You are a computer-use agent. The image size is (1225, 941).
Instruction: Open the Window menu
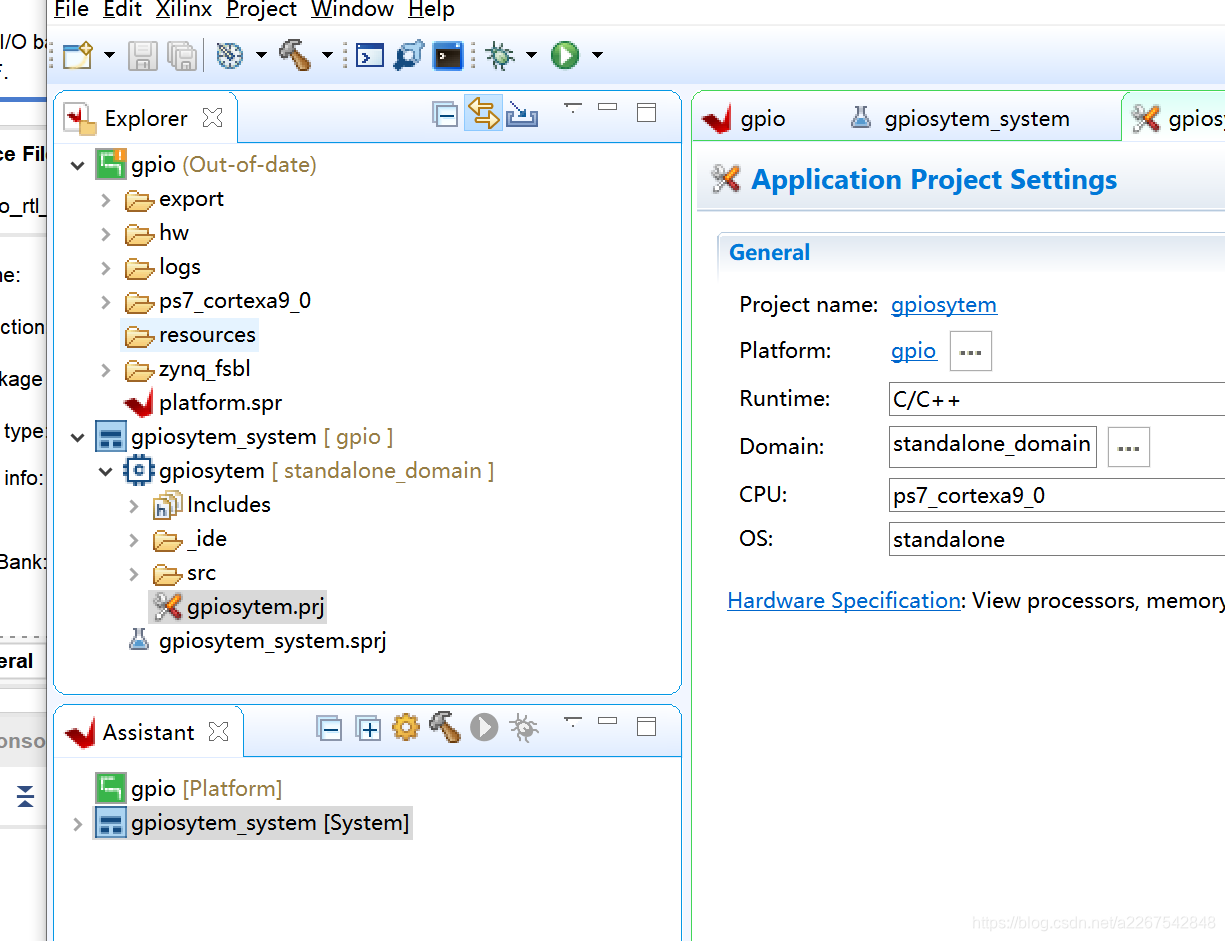pyautogui.click(x=352, y=10)
